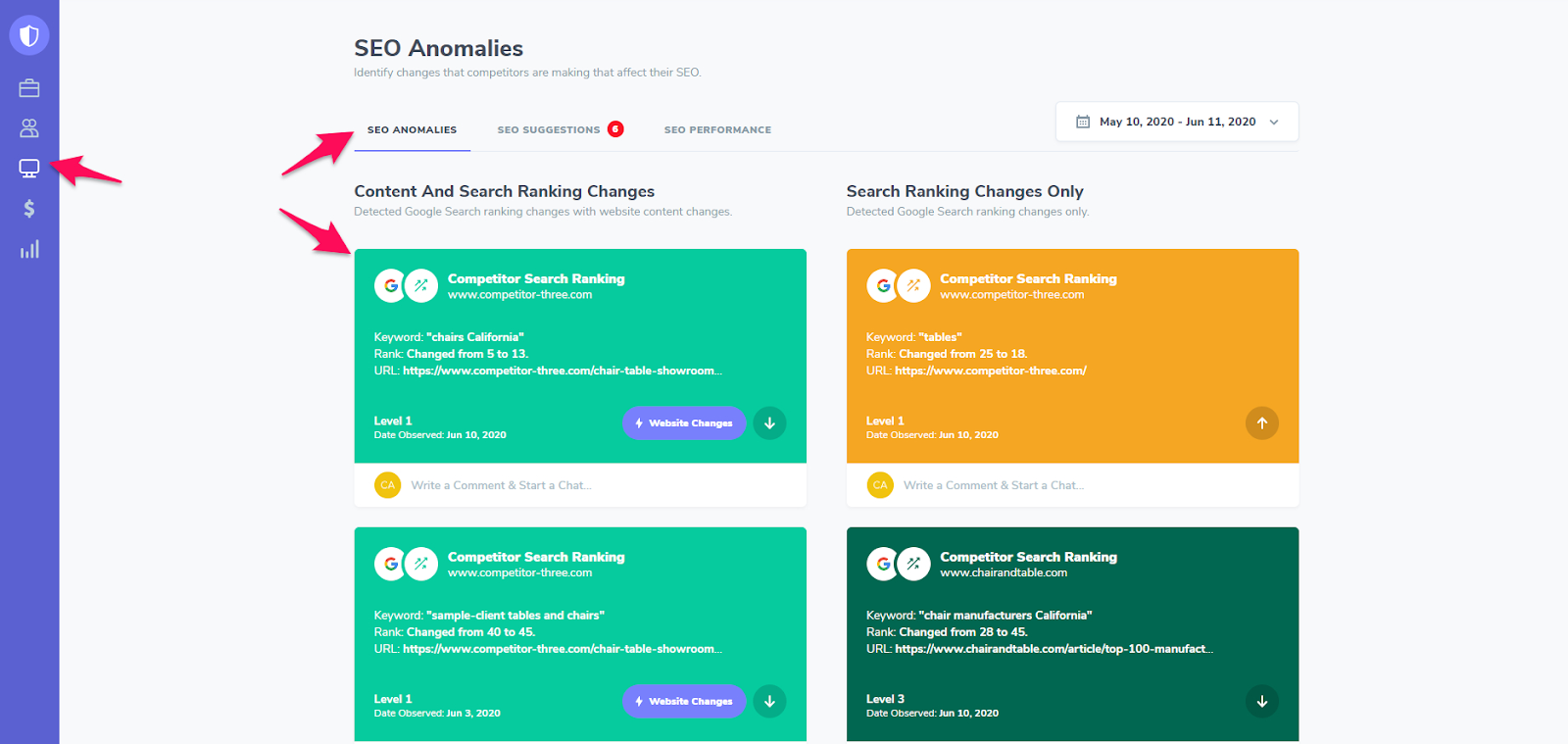Click Website Changes on "chairs California" card
The height and width of the screenshot is (744, 1568).
tap(684, 423)
